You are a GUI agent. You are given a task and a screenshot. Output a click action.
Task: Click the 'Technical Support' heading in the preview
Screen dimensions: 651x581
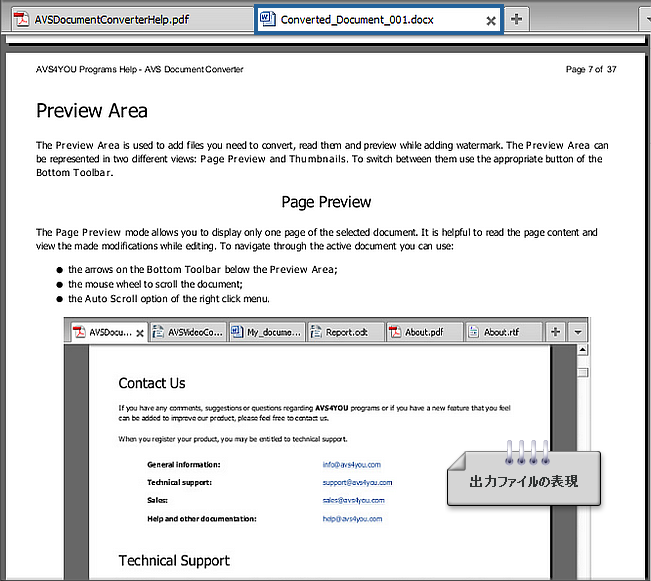pos(174,561)
